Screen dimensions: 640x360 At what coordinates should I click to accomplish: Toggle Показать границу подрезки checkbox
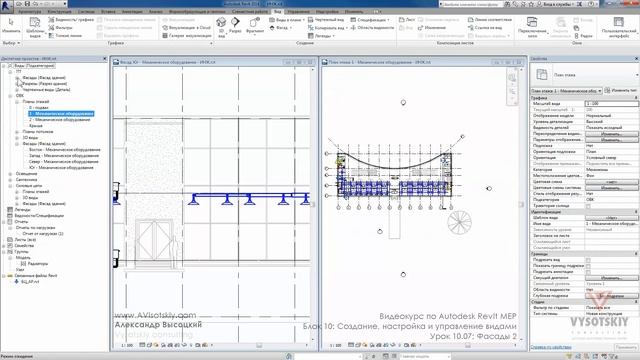pyautogui.click(x=588, y=266)
